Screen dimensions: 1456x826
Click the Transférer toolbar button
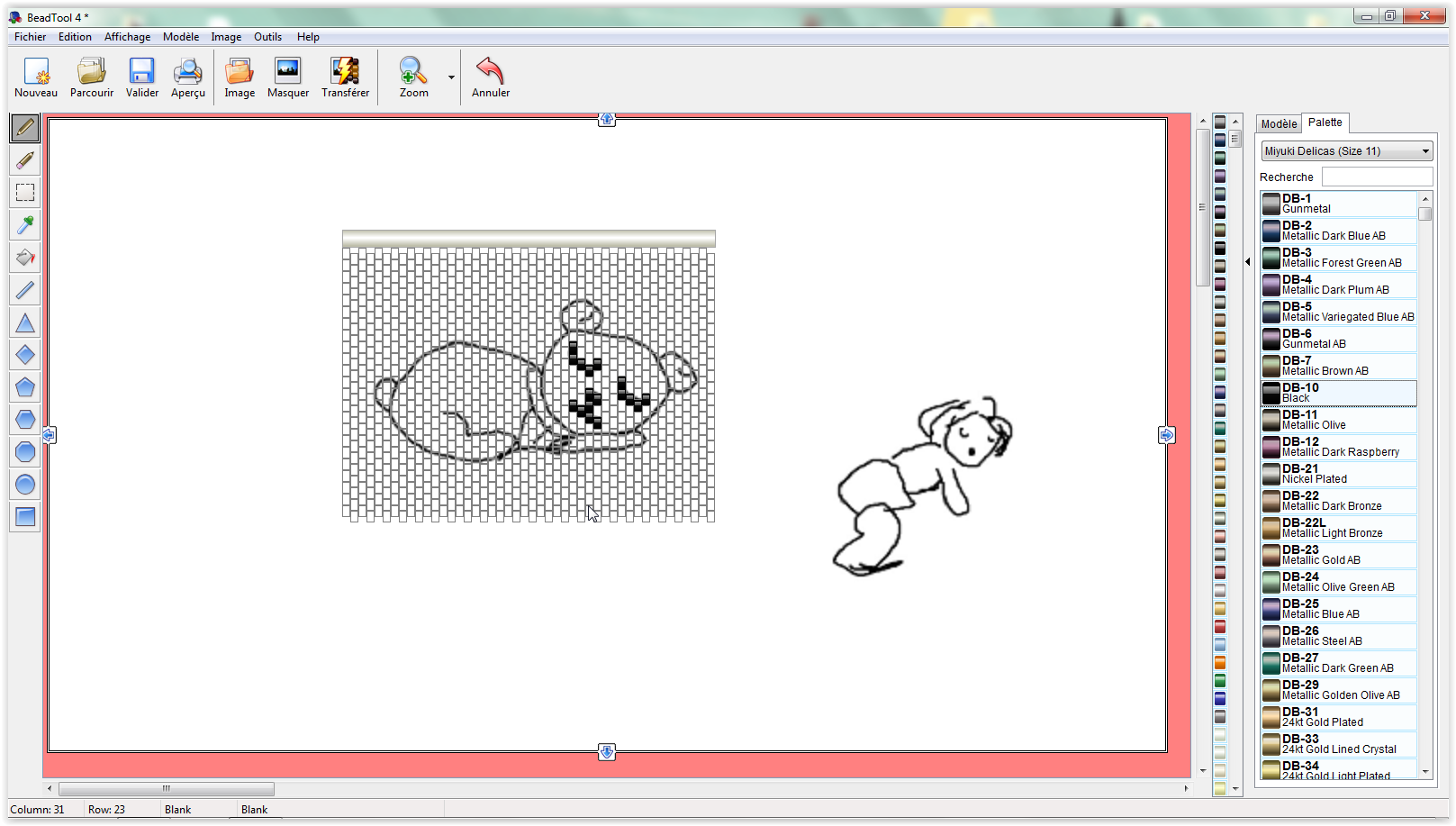(345, 77)
